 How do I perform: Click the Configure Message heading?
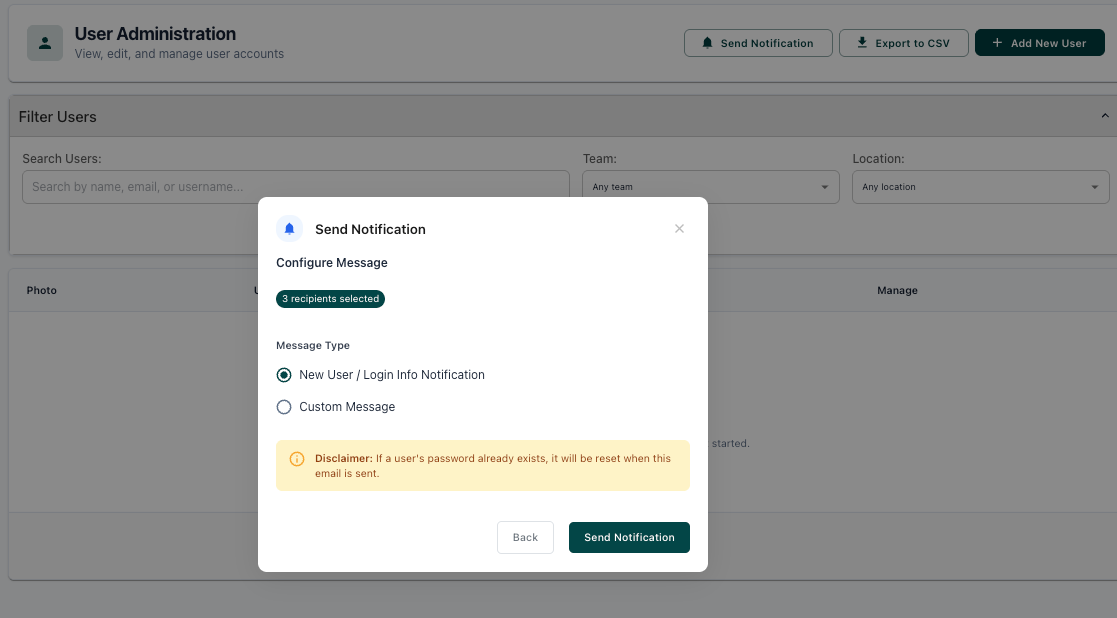click(332, 263)
